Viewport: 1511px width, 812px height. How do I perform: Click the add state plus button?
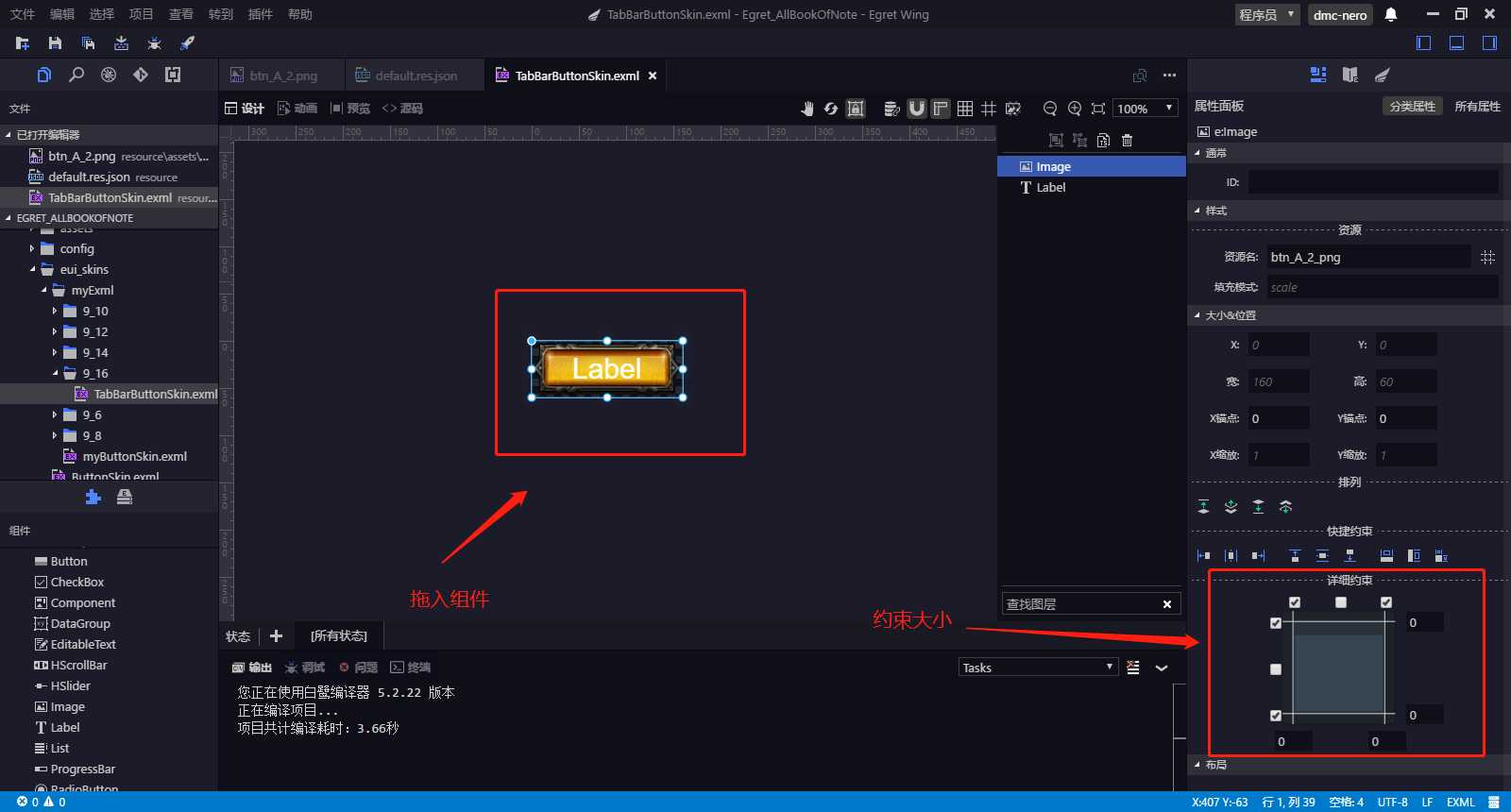276,636
